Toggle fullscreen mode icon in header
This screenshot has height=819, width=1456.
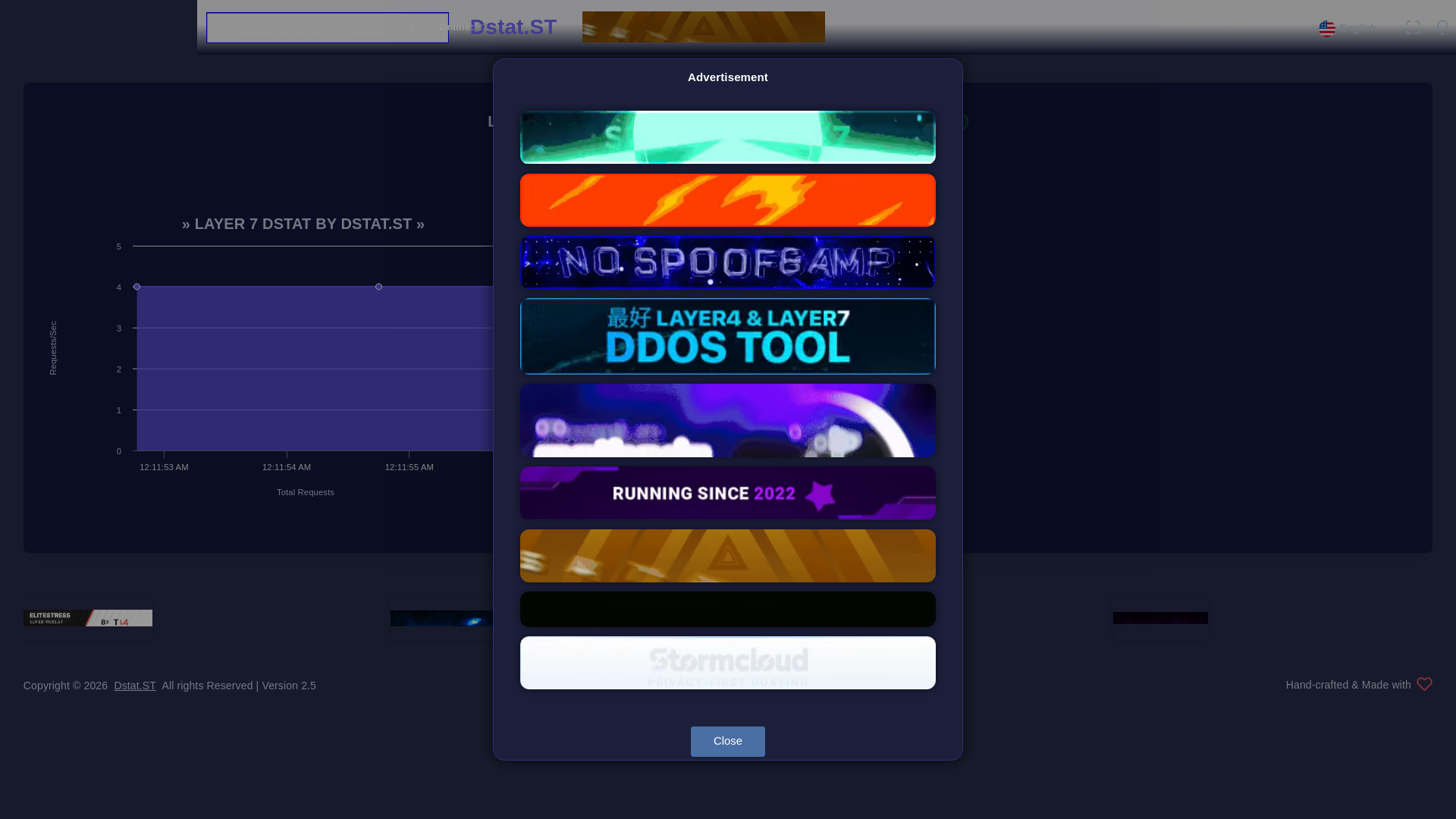tap(1412, 27)
